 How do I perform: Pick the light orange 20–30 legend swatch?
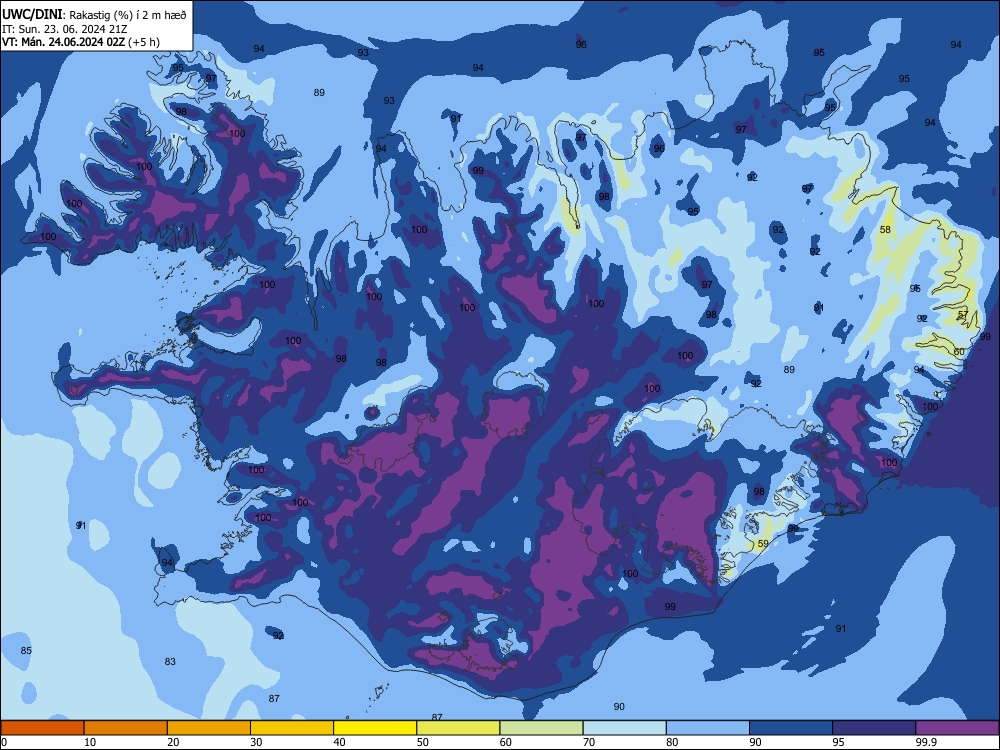(x=209, y=728)
